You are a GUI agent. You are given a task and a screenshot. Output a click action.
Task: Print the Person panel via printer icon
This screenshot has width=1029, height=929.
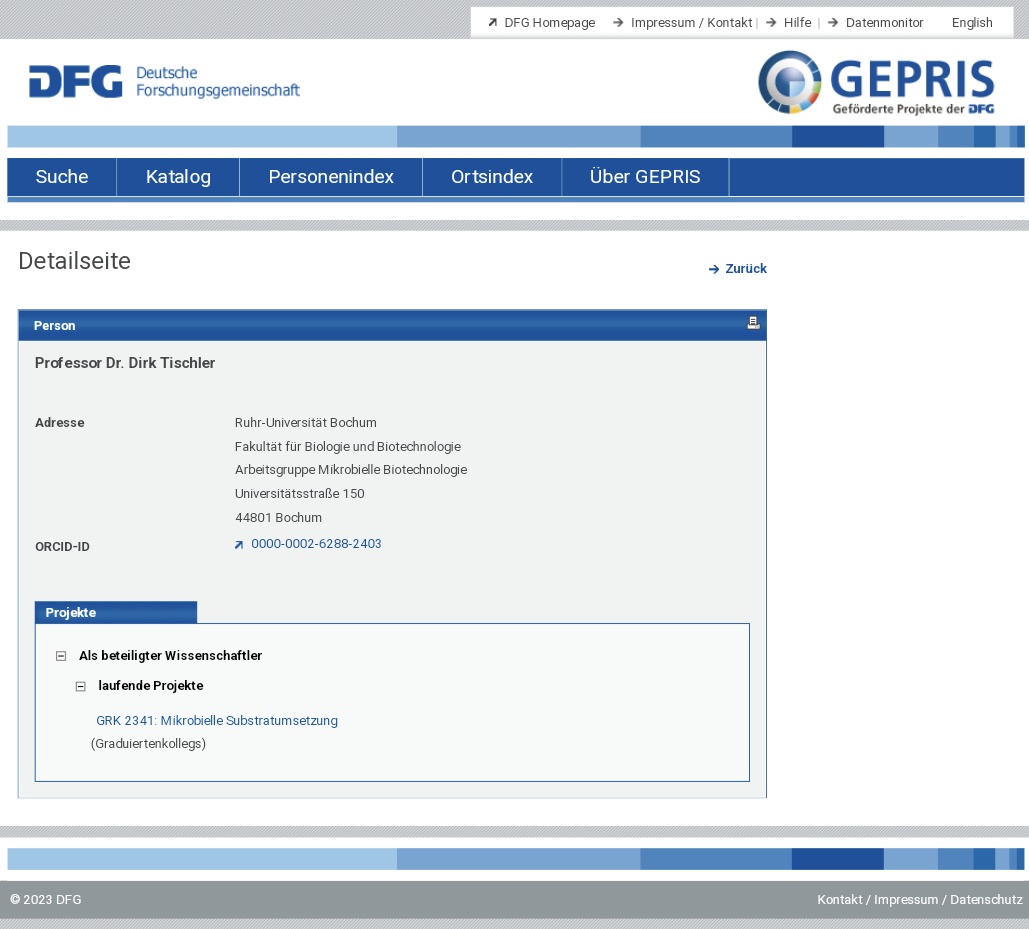click(x=753, y=323)
